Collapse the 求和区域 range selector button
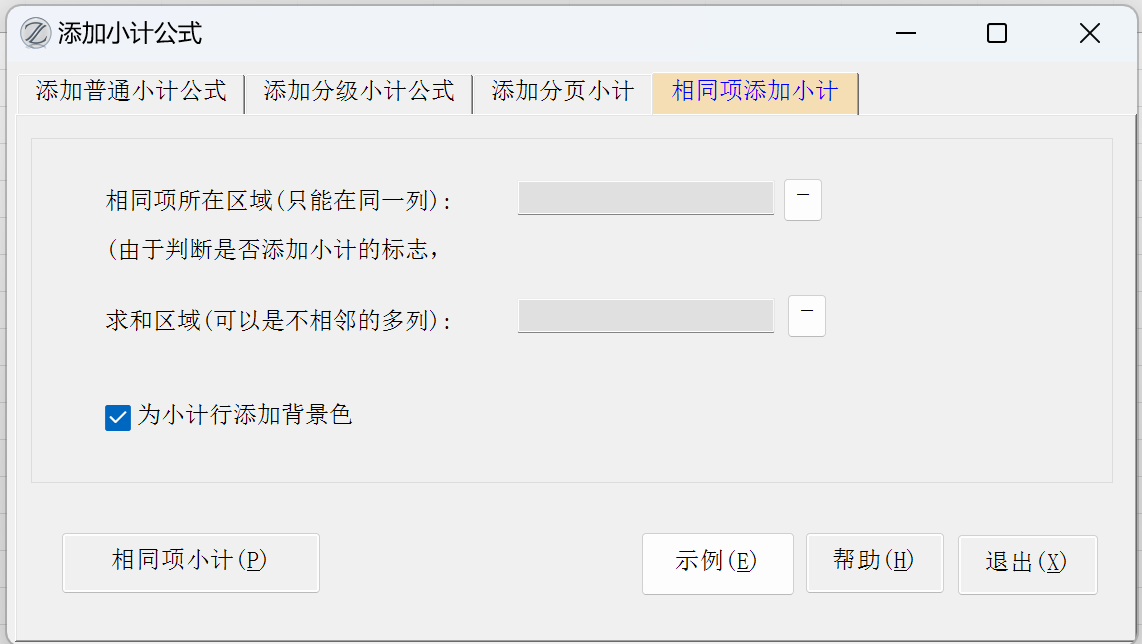 coord(806,316)
